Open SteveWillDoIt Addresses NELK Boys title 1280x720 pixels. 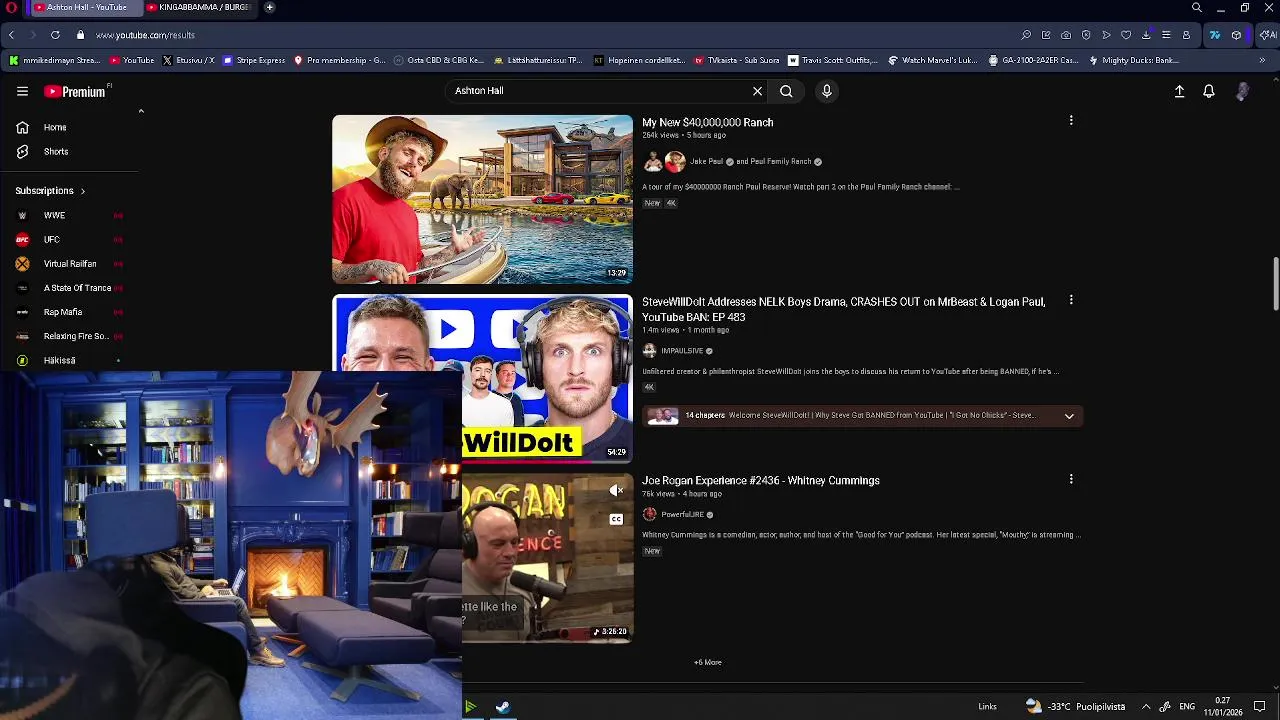[x=843, y=309]
